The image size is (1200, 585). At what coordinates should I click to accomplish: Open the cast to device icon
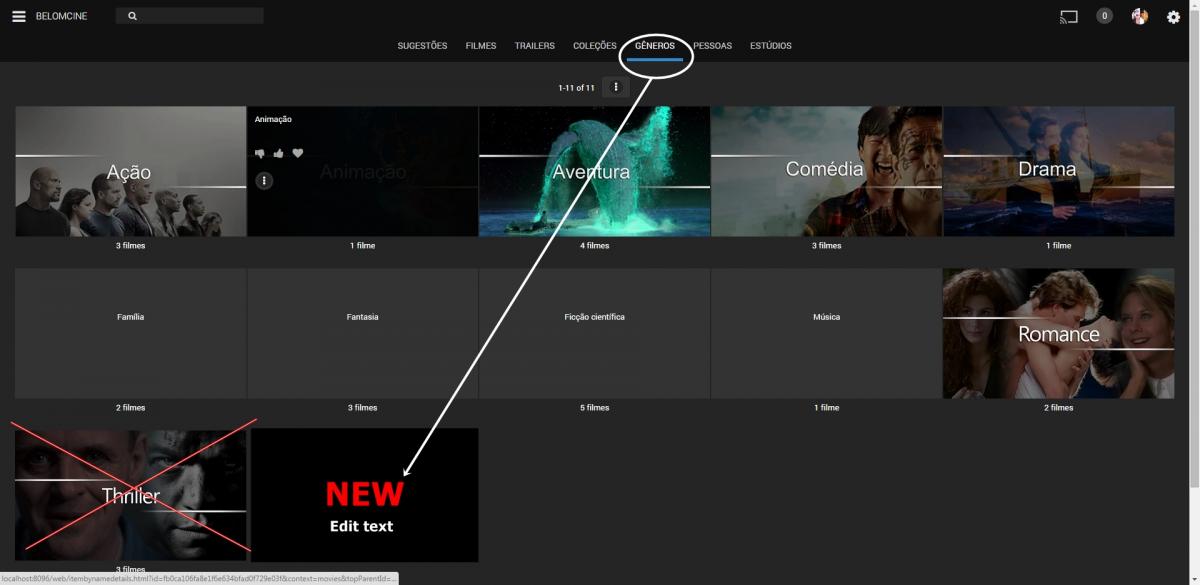[x=1069, y=16]
